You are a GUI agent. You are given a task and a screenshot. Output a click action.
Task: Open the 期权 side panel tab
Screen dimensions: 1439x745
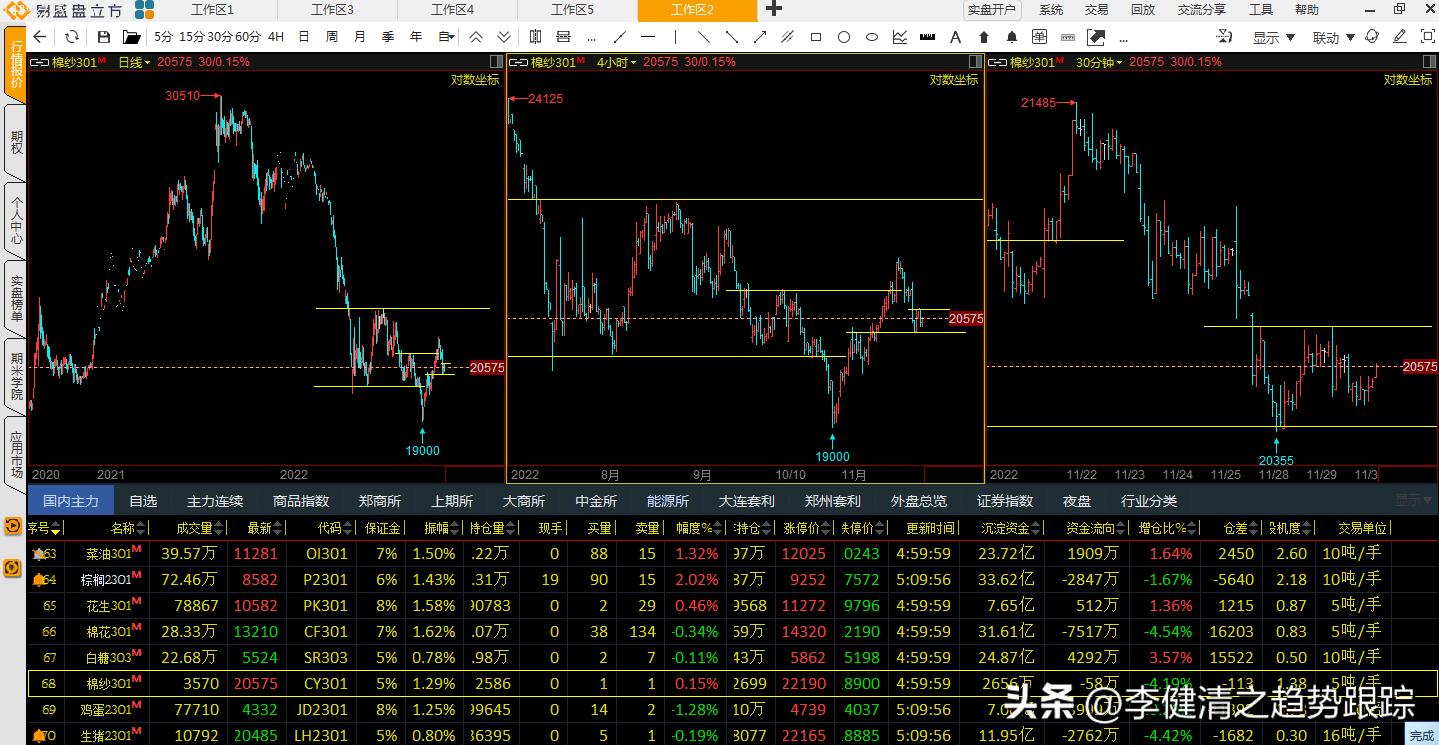point(15,143)
